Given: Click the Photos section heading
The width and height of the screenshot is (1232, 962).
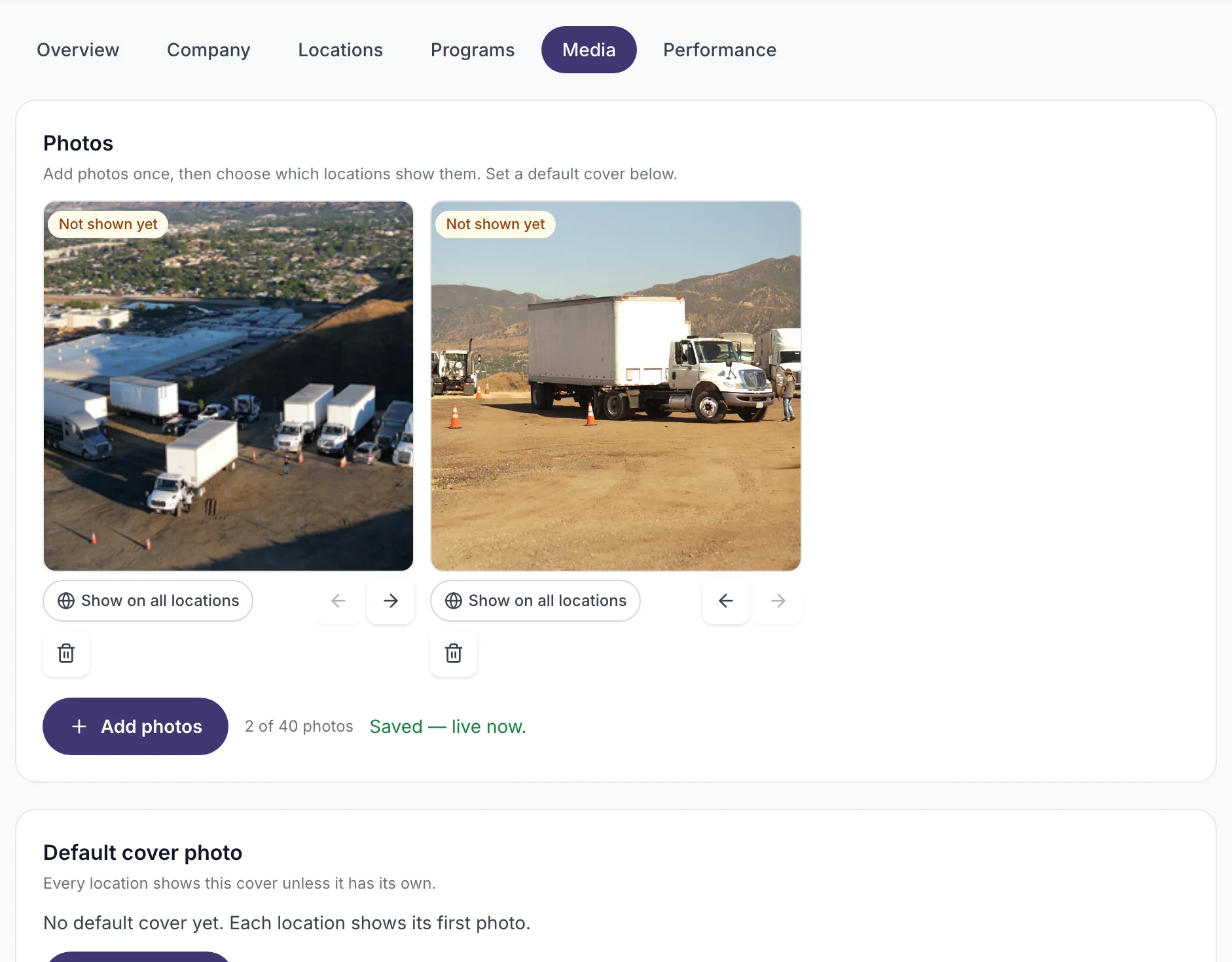Looking at the screenshot, I should pyautogui.click(x=78, y=143).
